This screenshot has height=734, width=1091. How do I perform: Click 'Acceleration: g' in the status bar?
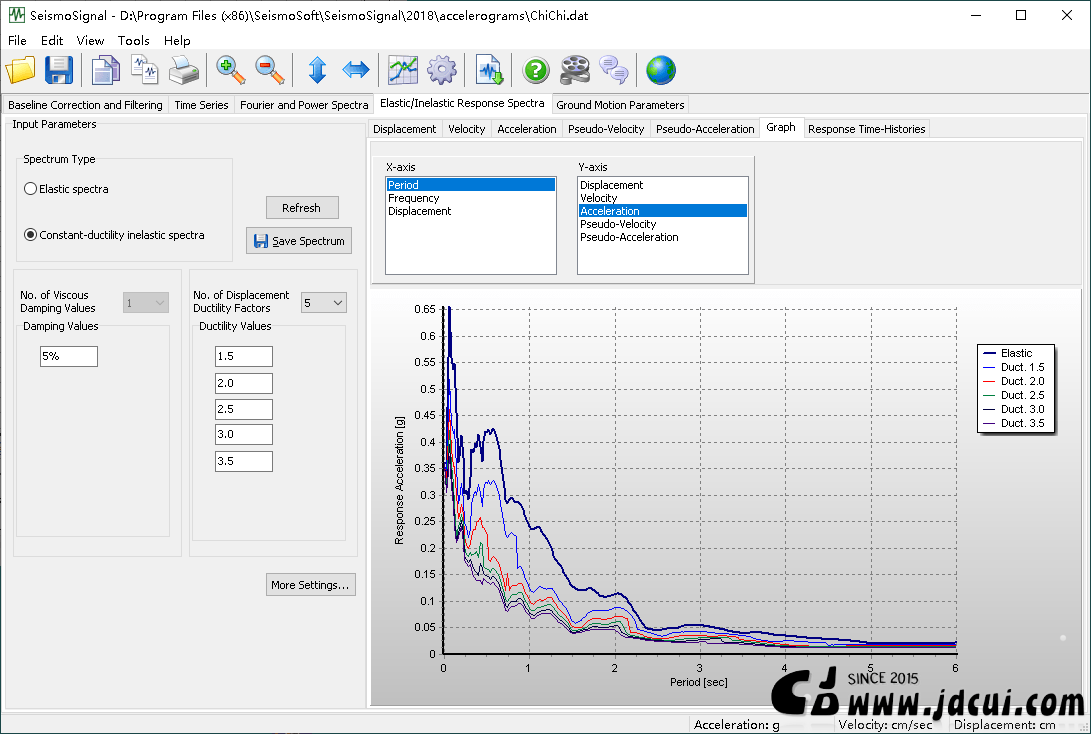click(x=737, y=725)
